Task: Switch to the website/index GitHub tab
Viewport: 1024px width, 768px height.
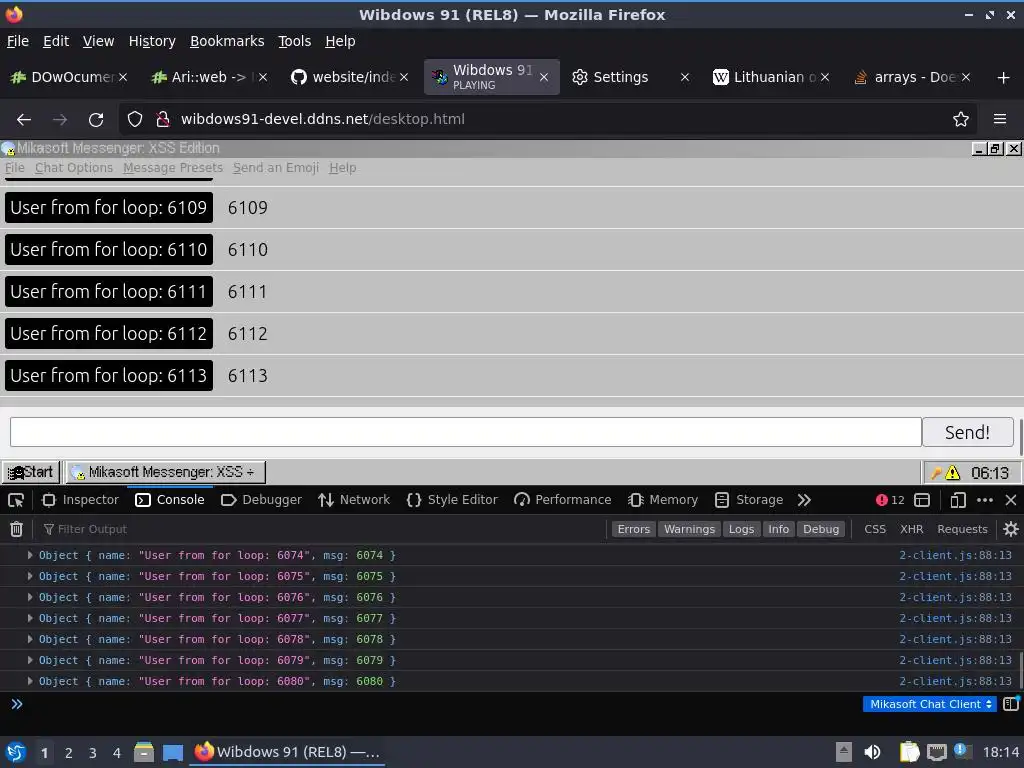Action: [x=350, y=77]
